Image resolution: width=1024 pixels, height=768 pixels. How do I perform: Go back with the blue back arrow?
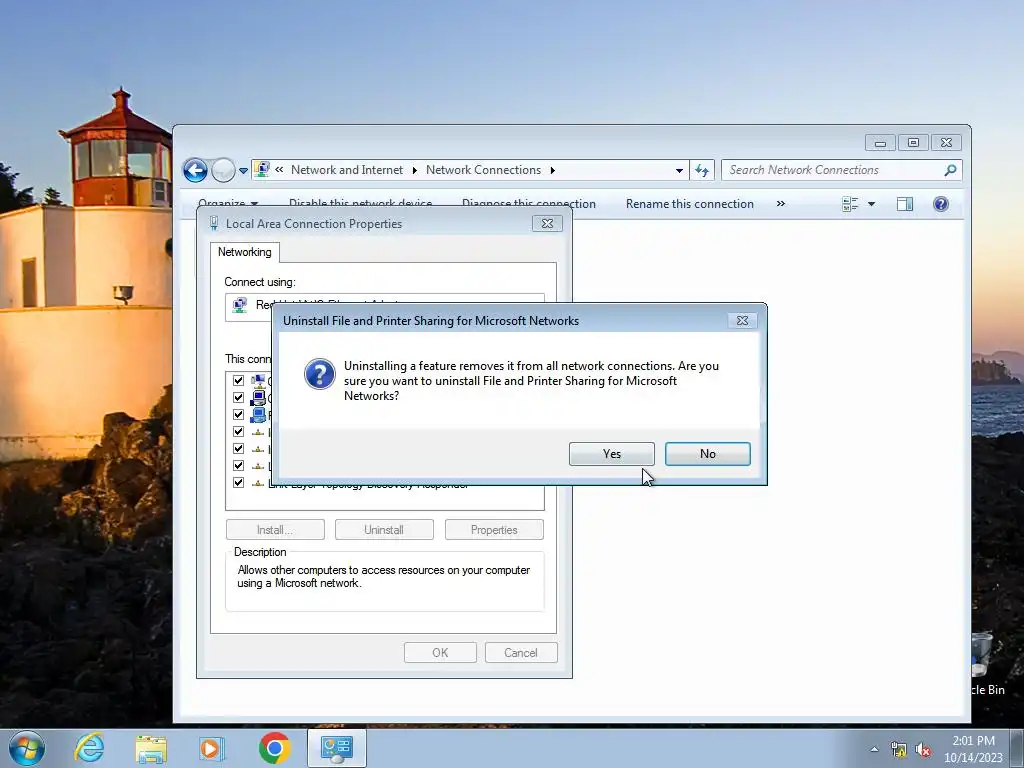(x=195, y=170)
